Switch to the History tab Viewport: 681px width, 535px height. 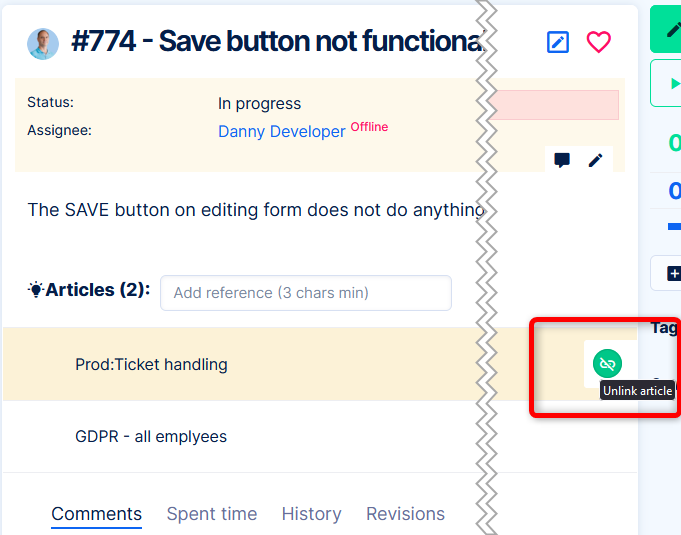311,514
